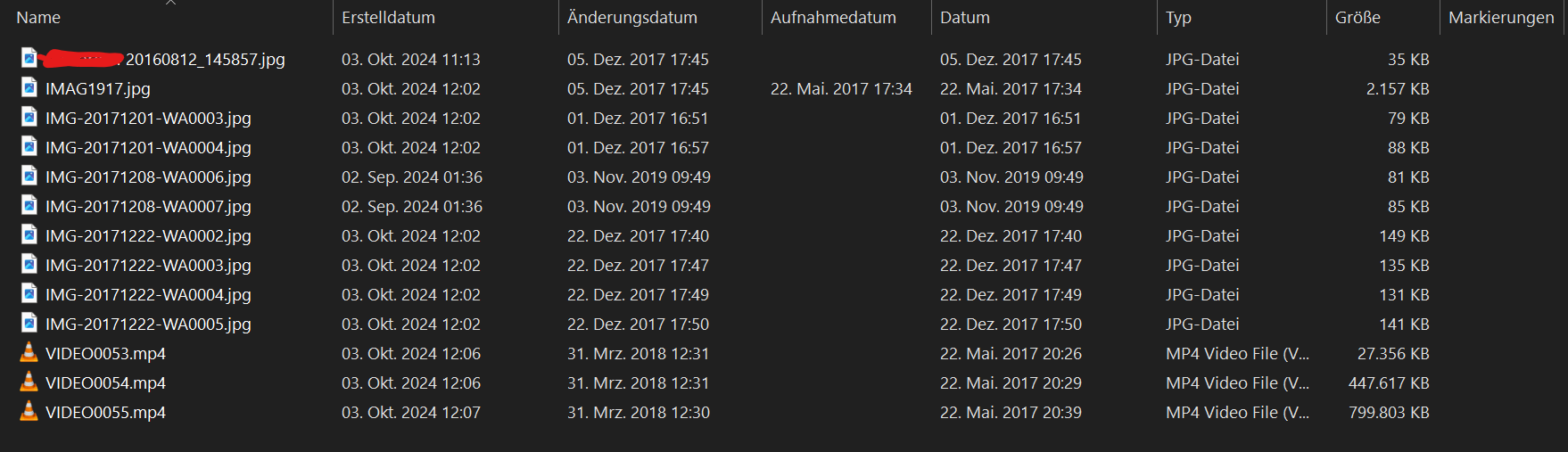Image resolution: width=1568 pixels, height=452 pixels.
Task: Sort by the Name column header
Action: coord(38,18)
